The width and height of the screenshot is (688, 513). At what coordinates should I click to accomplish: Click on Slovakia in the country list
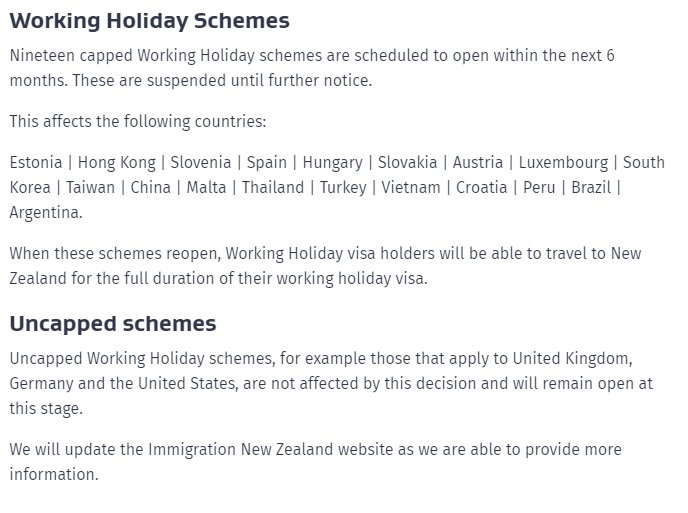click(407, 162)
